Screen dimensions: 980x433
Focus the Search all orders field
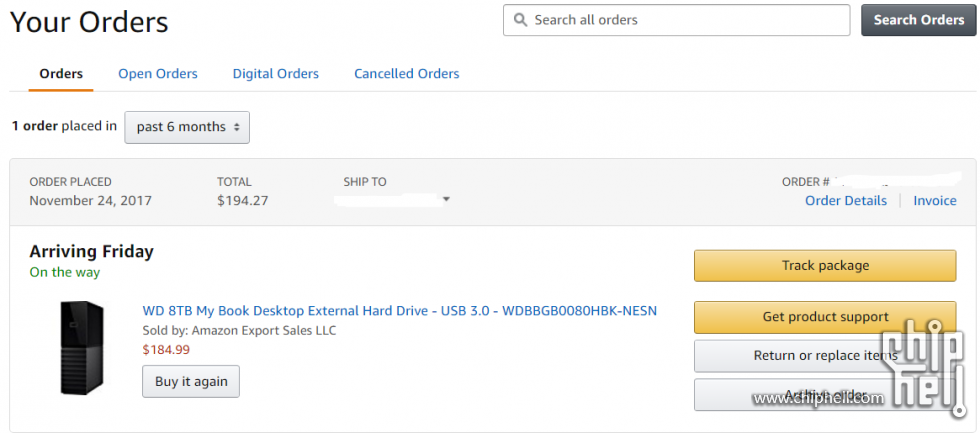[x=676, y=20]
